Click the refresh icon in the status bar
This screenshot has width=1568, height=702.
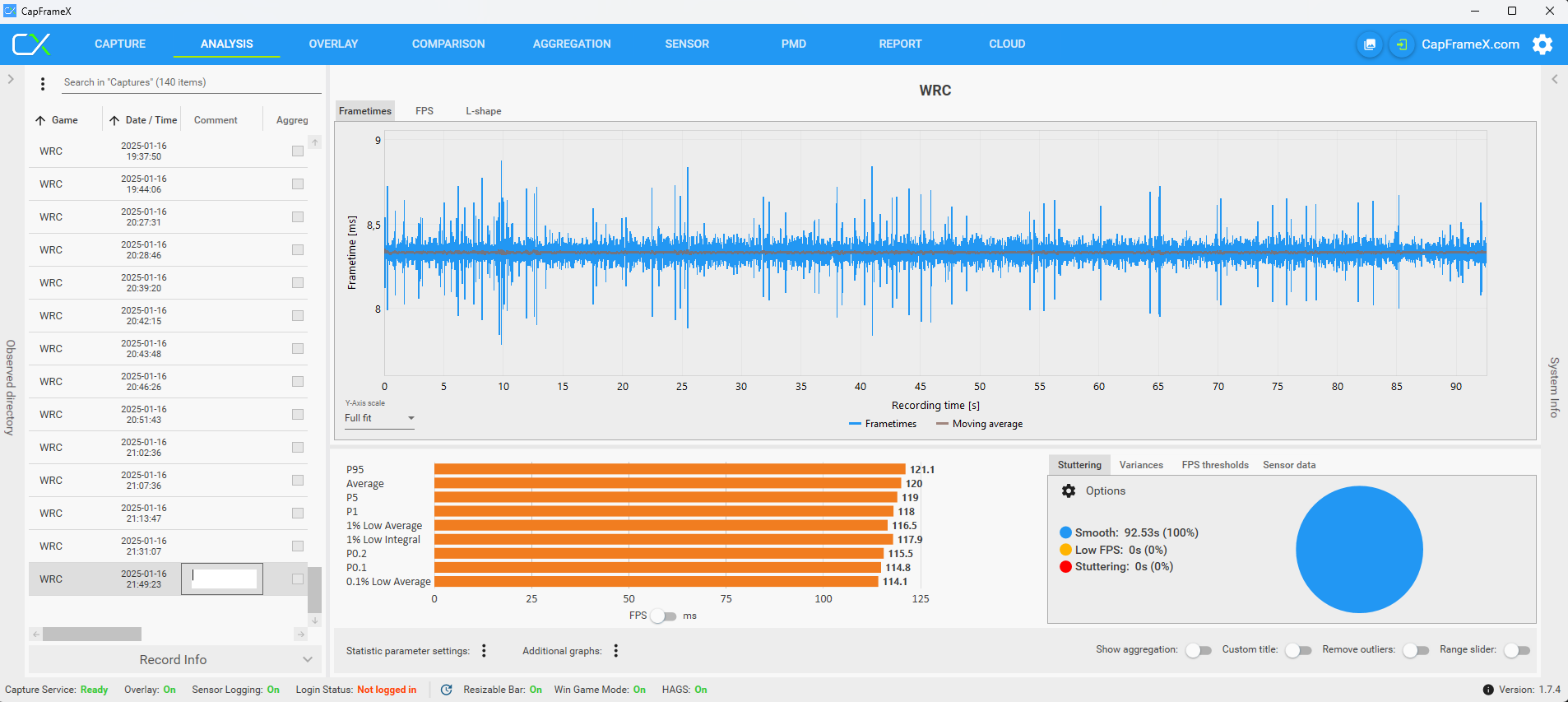pyautogui.click(x=446, y=690)
